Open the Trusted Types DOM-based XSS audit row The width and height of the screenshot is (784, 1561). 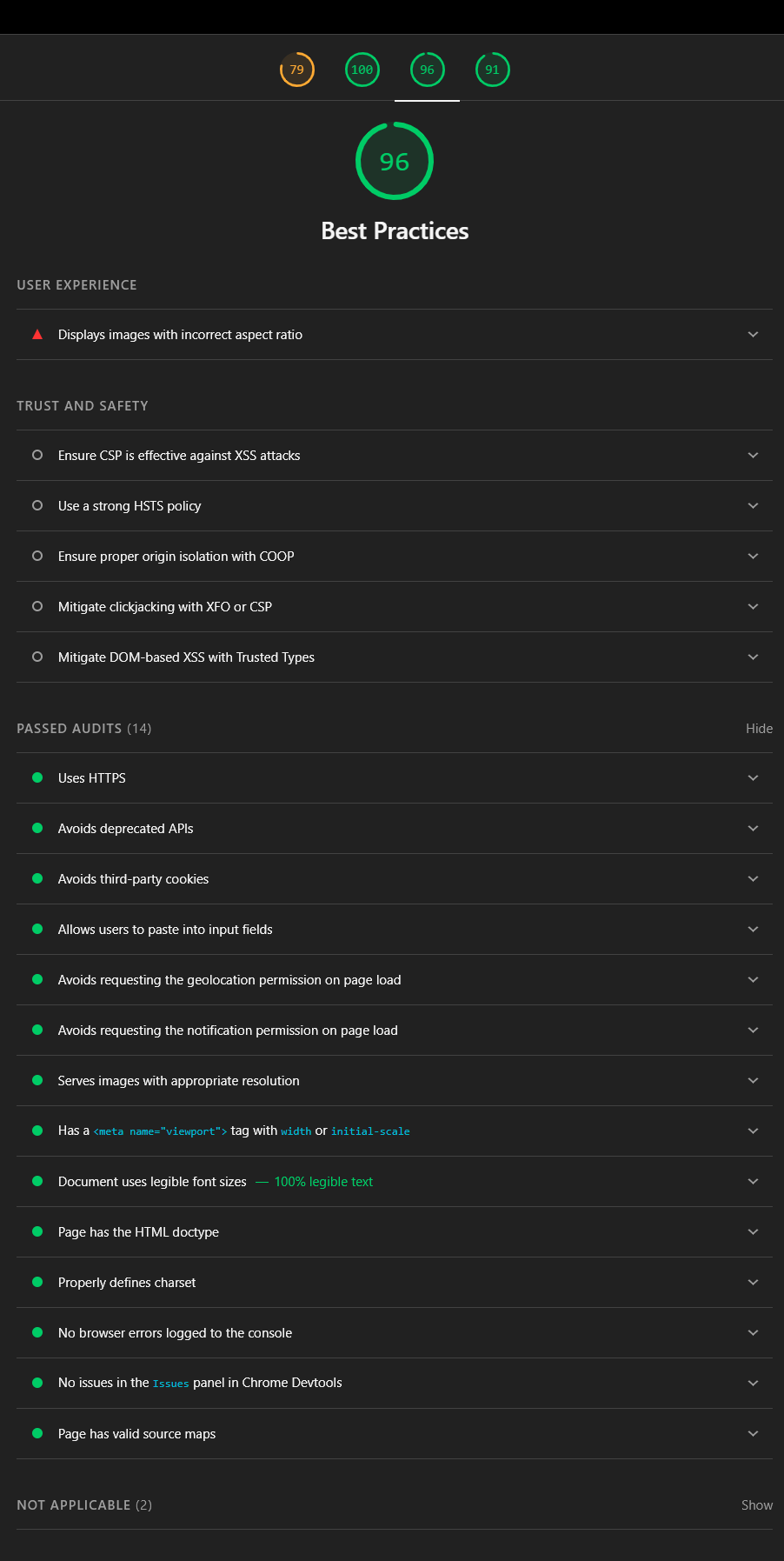tap(186, 657)
